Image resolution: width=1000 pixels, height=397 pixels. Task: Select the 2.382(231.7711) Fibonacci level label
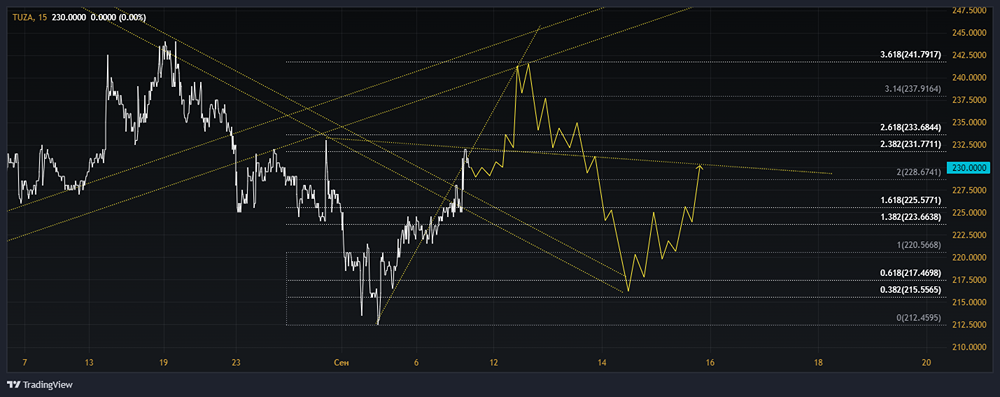tap(911, 144)
